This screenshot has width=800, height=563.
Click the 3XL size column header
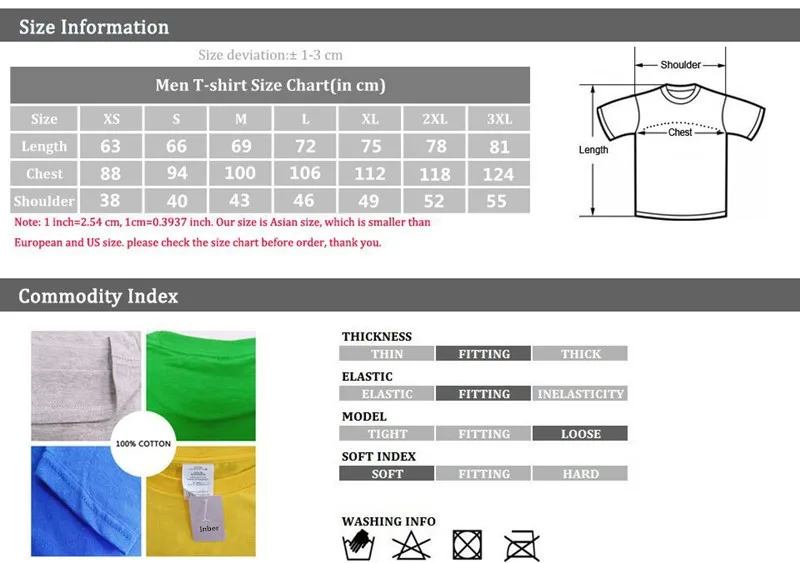point(499,118)
